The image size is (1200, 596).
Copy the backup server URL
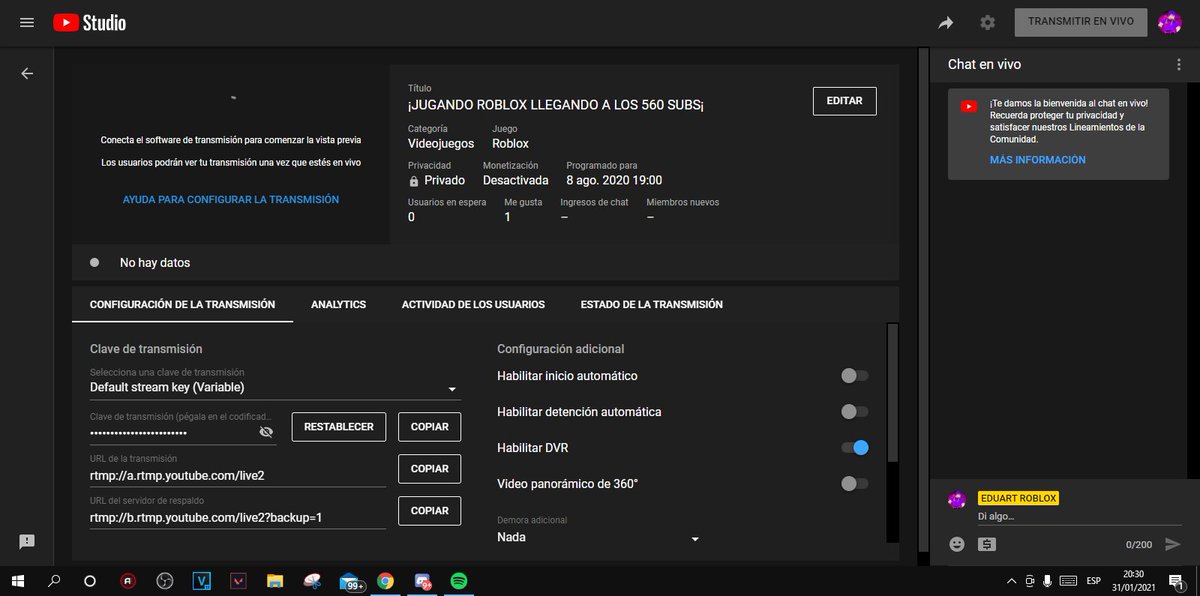(430, 510)
